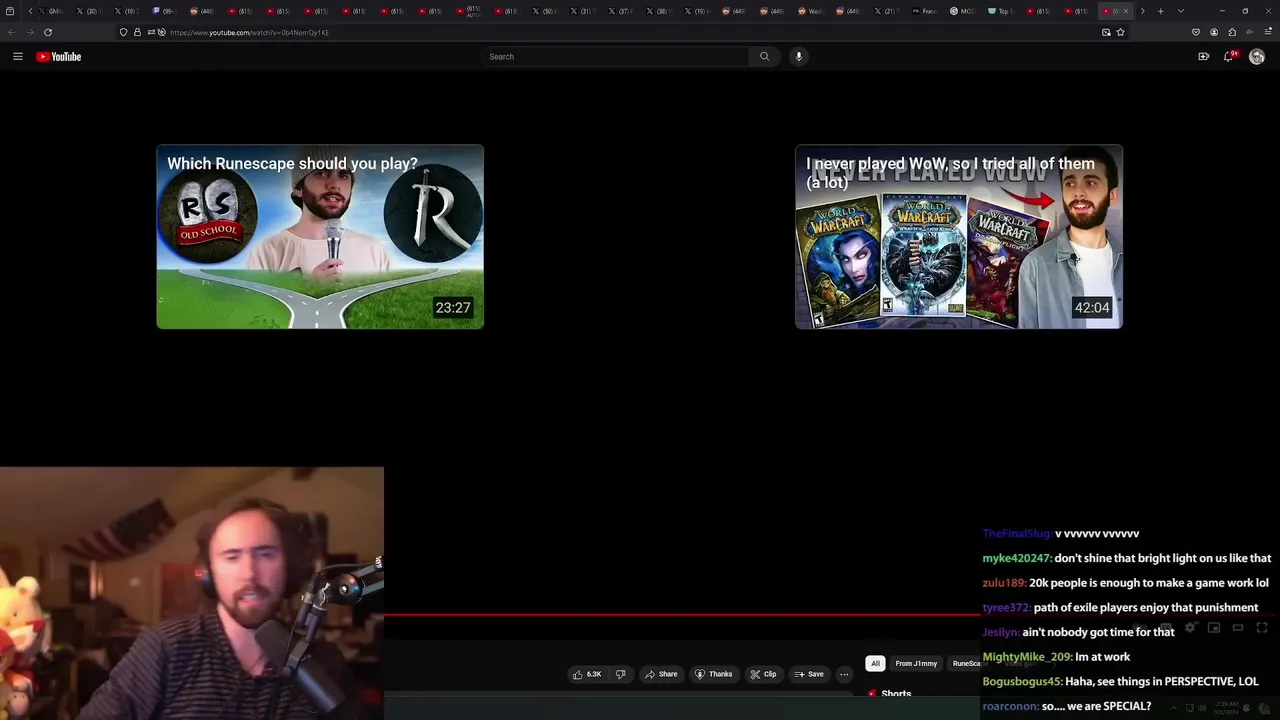Like the video with 6.3K likes
Screen dimensions: 1280x720
tap(587, 674)
